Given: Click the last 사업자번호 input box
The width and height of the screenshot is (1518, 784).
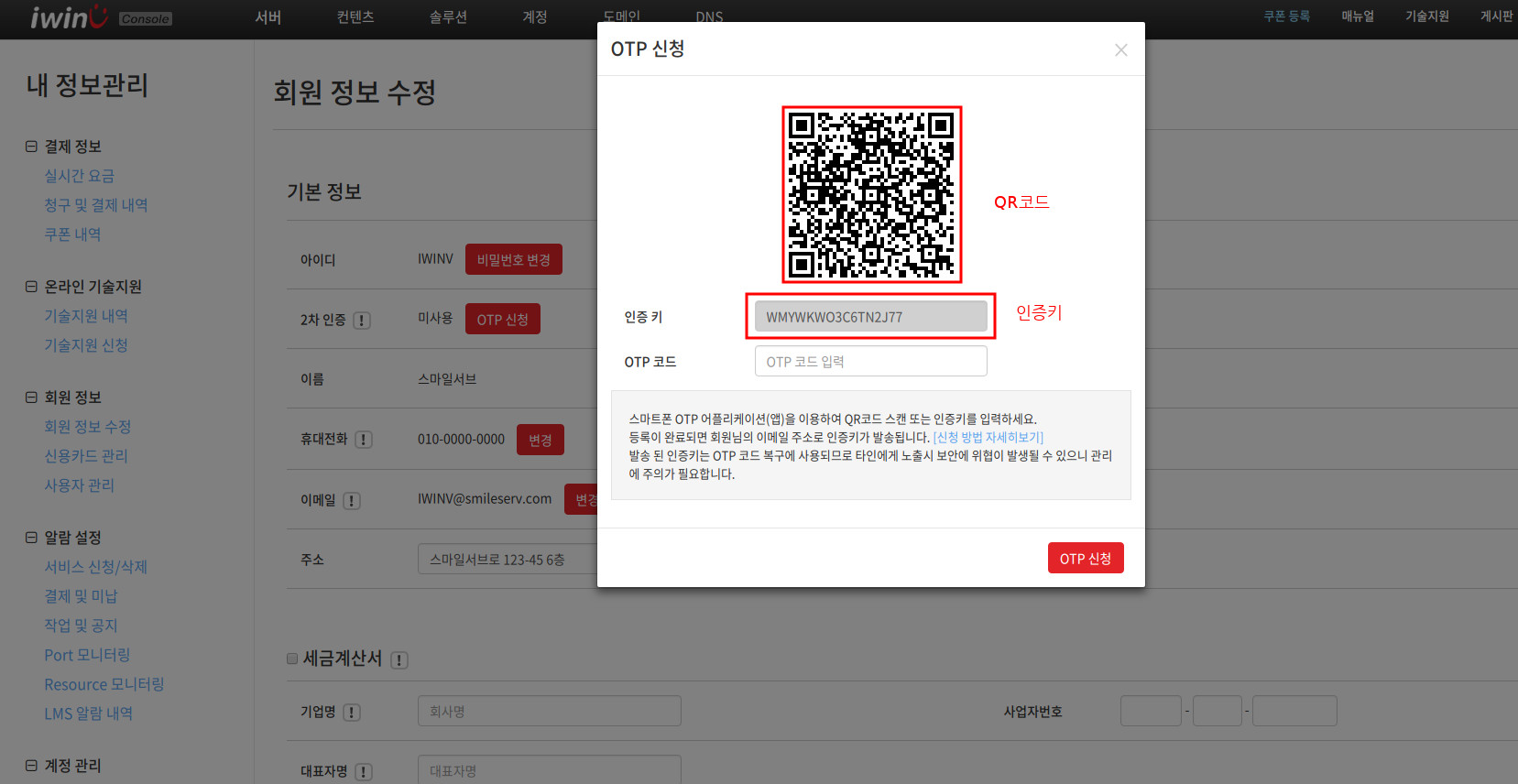Looking at the screenshot, I should coord(1294,711).
